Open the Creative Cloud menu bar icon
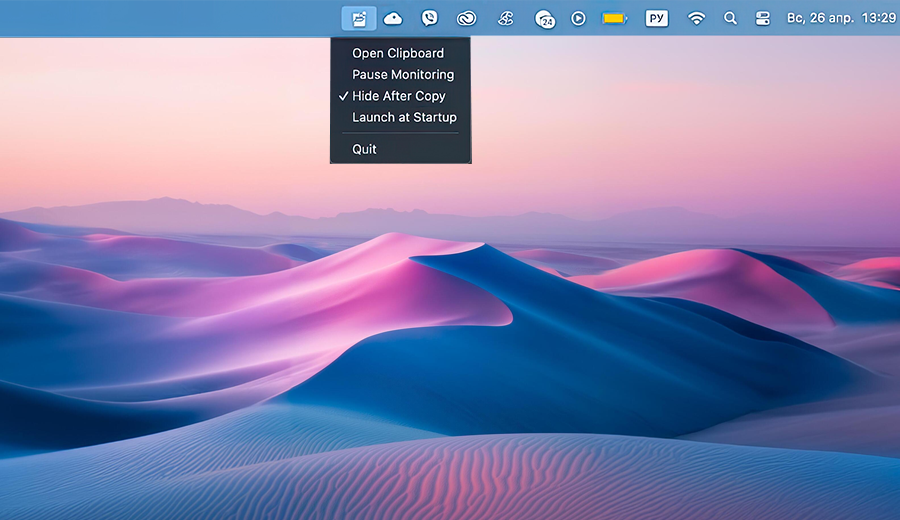 click(x=467, y=18)
